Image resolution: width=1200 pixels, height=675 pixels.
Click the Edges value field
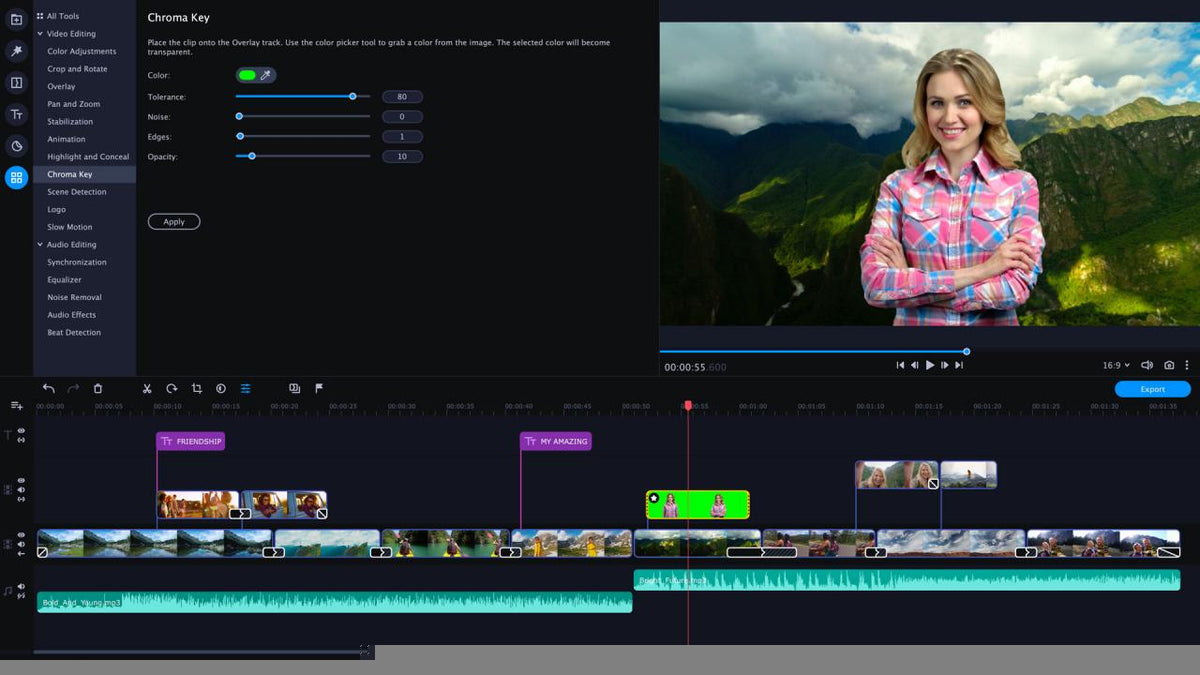[x=402, y=137]
